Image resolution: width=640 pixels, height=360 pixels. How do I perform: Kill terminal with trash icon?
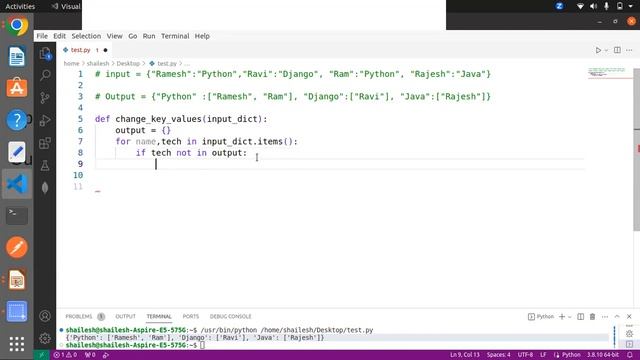tap(592, 316)
